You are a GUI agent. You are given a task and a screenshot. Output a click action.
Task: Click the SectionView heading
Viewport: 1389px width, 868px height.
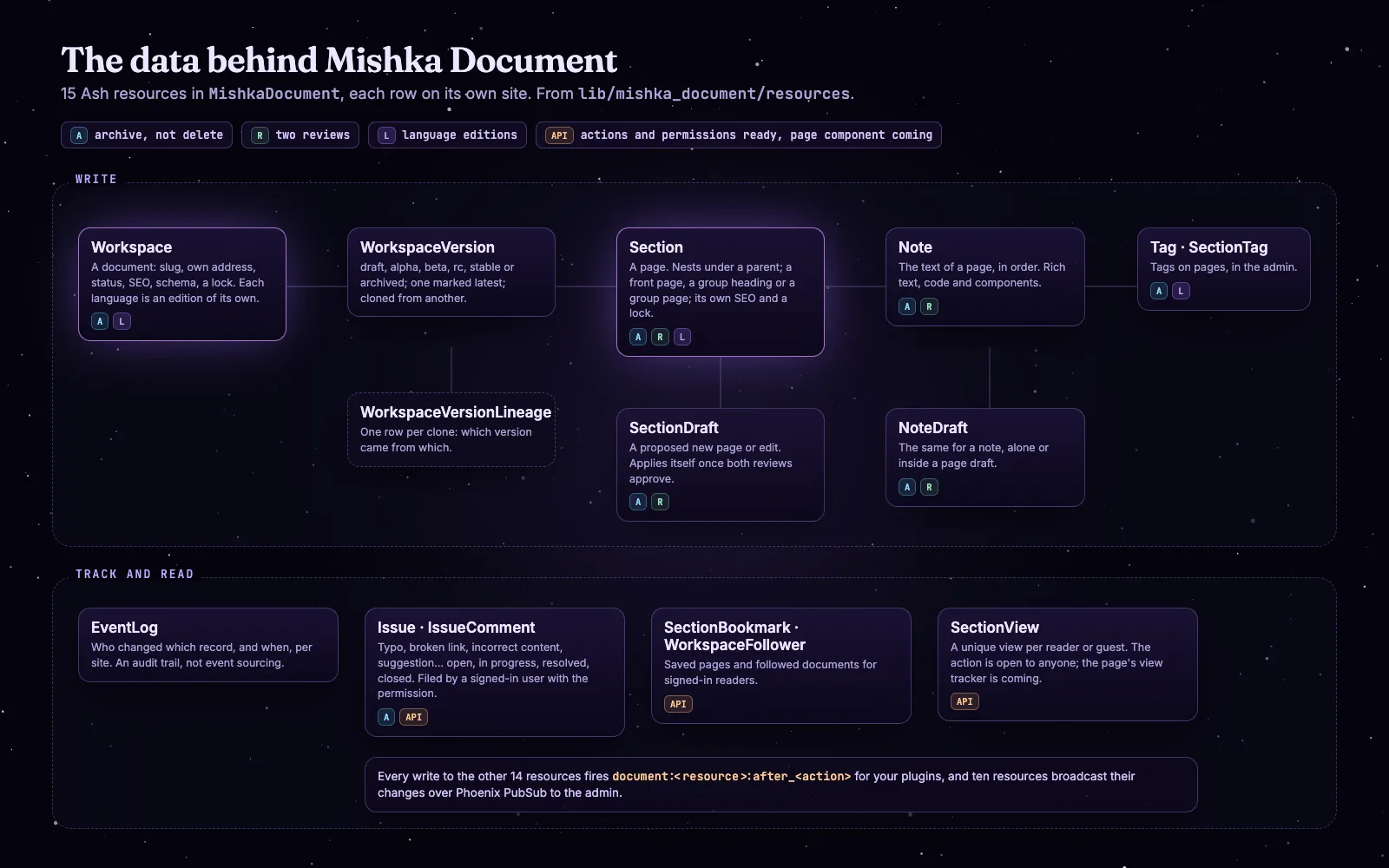(x=994, y=628)
